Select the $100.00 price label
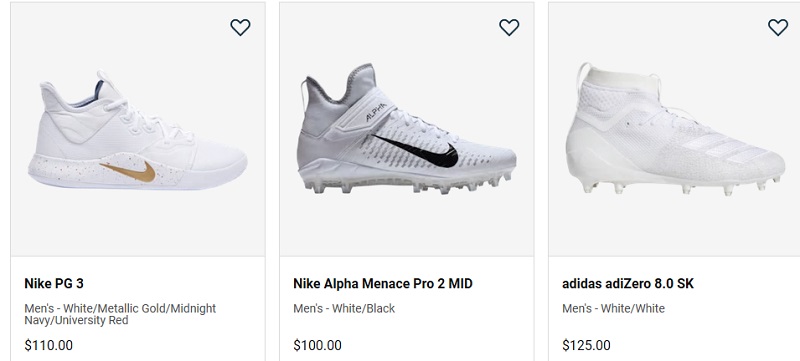This screenshot has width=800, height=361. click(x=317, y=345)
